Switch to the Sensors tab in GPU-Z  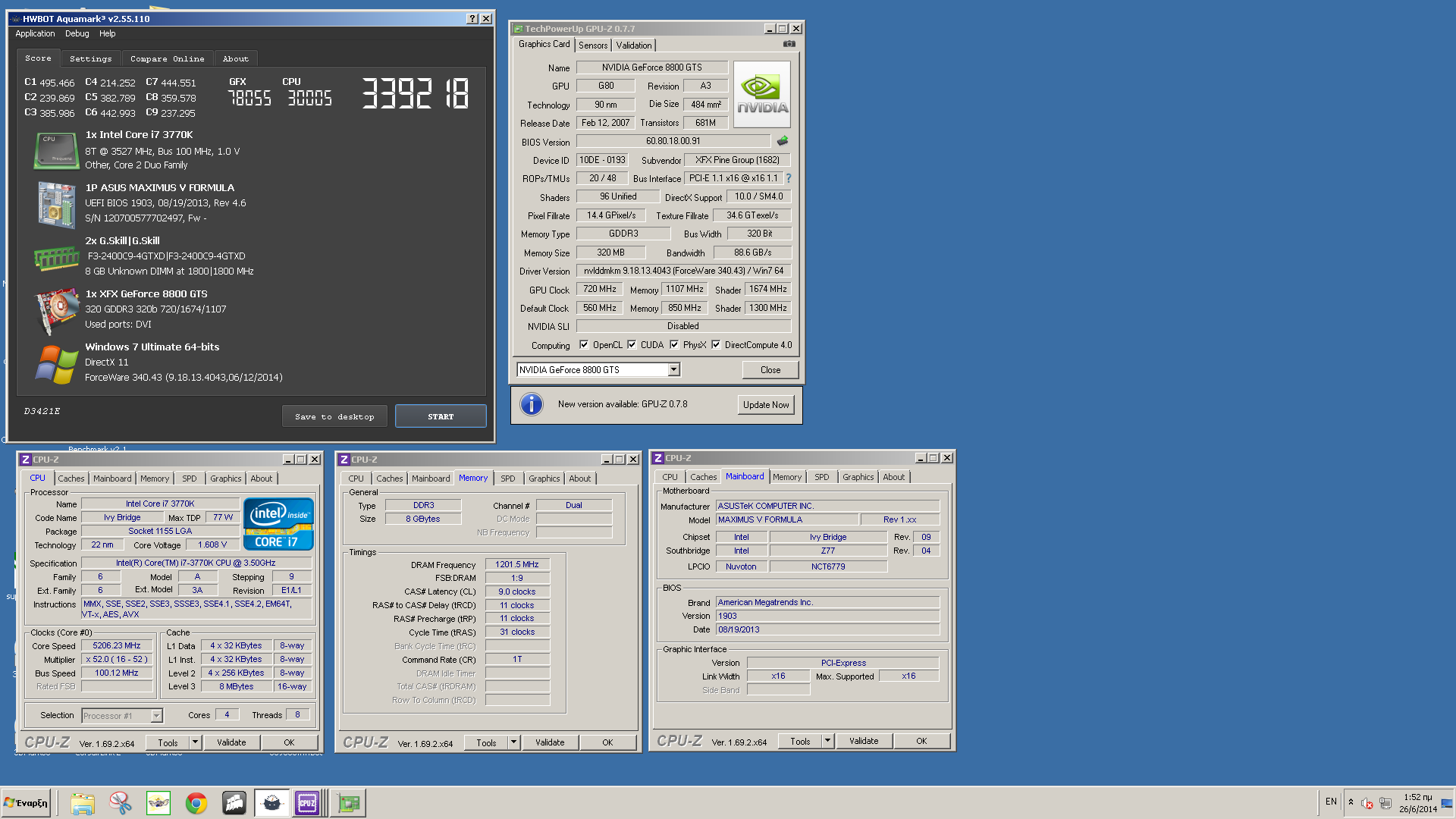(592, 45)
